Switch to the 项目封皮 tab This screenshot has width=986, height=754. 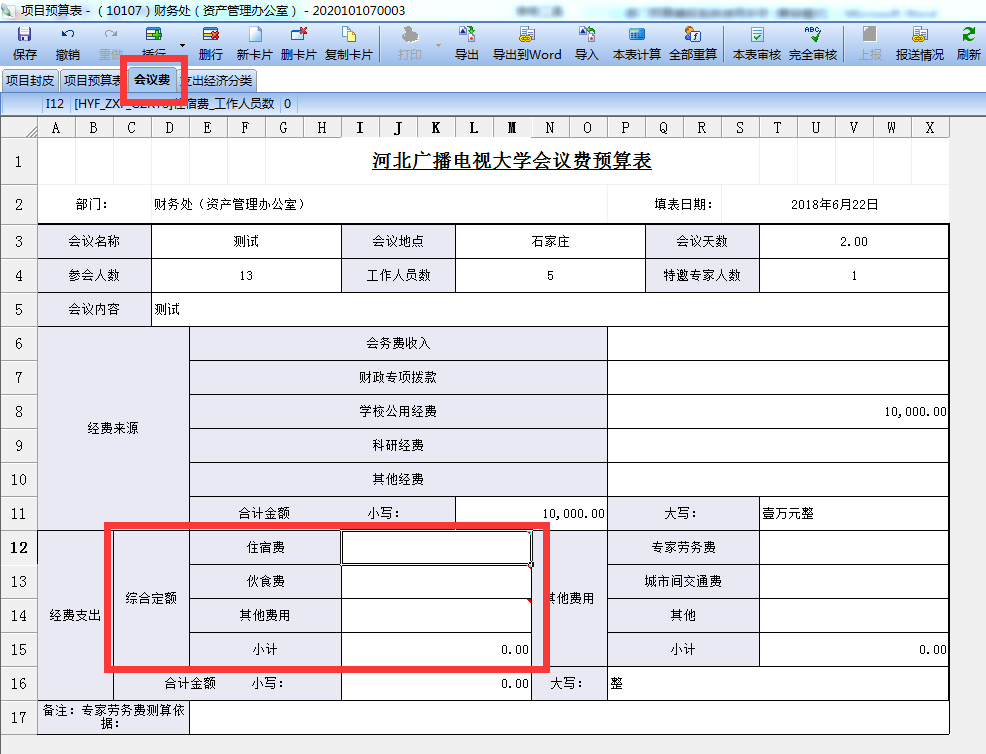[x=29, y=80]
